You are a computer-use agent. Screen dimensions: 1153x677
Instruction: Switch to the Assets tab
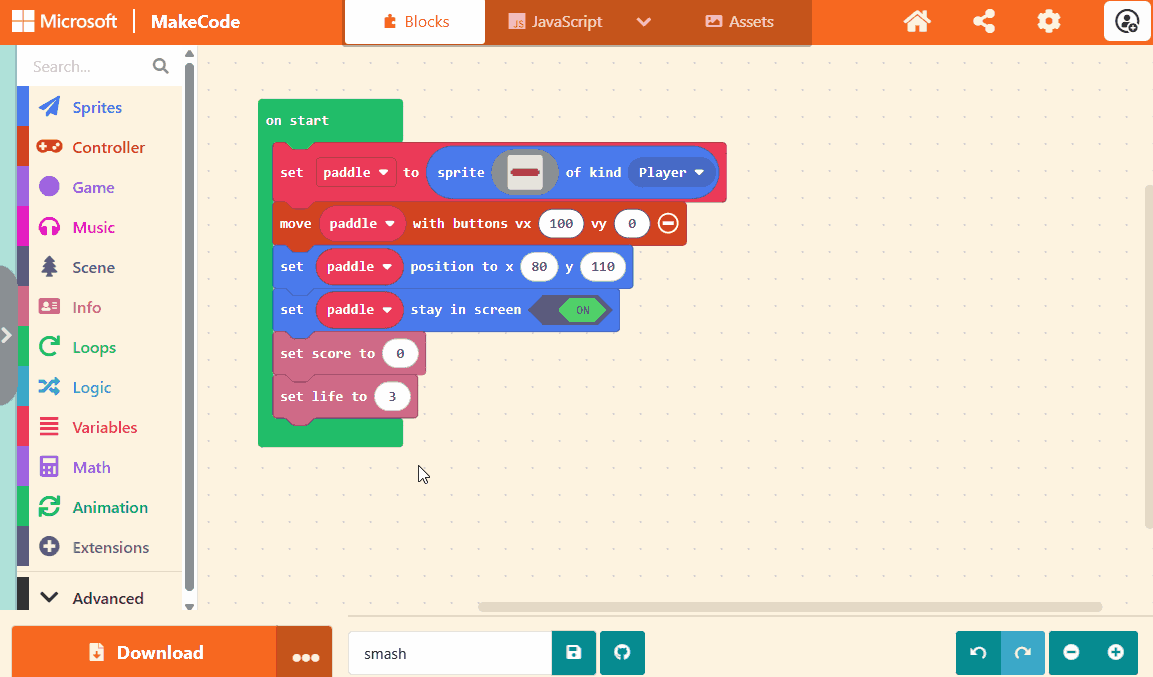(x=739, y=22)
